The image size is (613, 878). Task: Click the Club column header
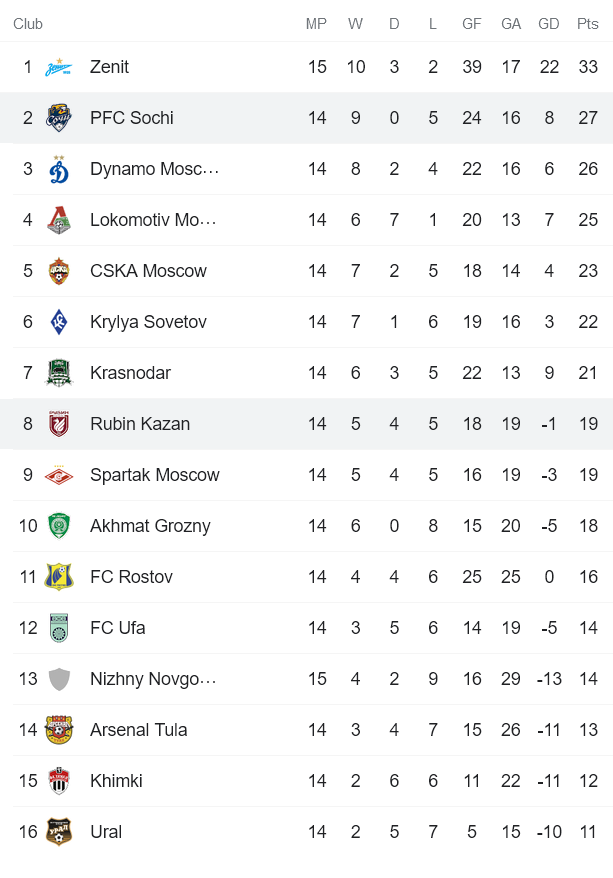(28, 23)
